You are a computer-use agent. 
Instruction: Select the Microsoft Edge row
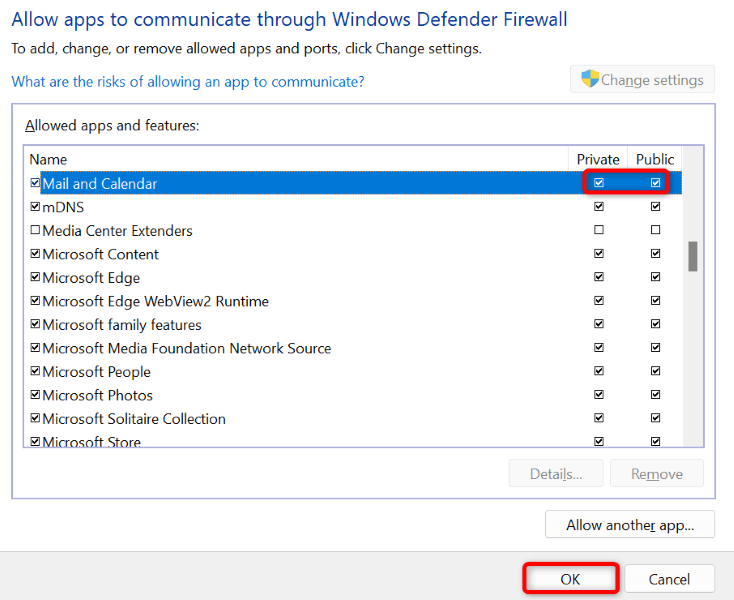click(353, 277)
